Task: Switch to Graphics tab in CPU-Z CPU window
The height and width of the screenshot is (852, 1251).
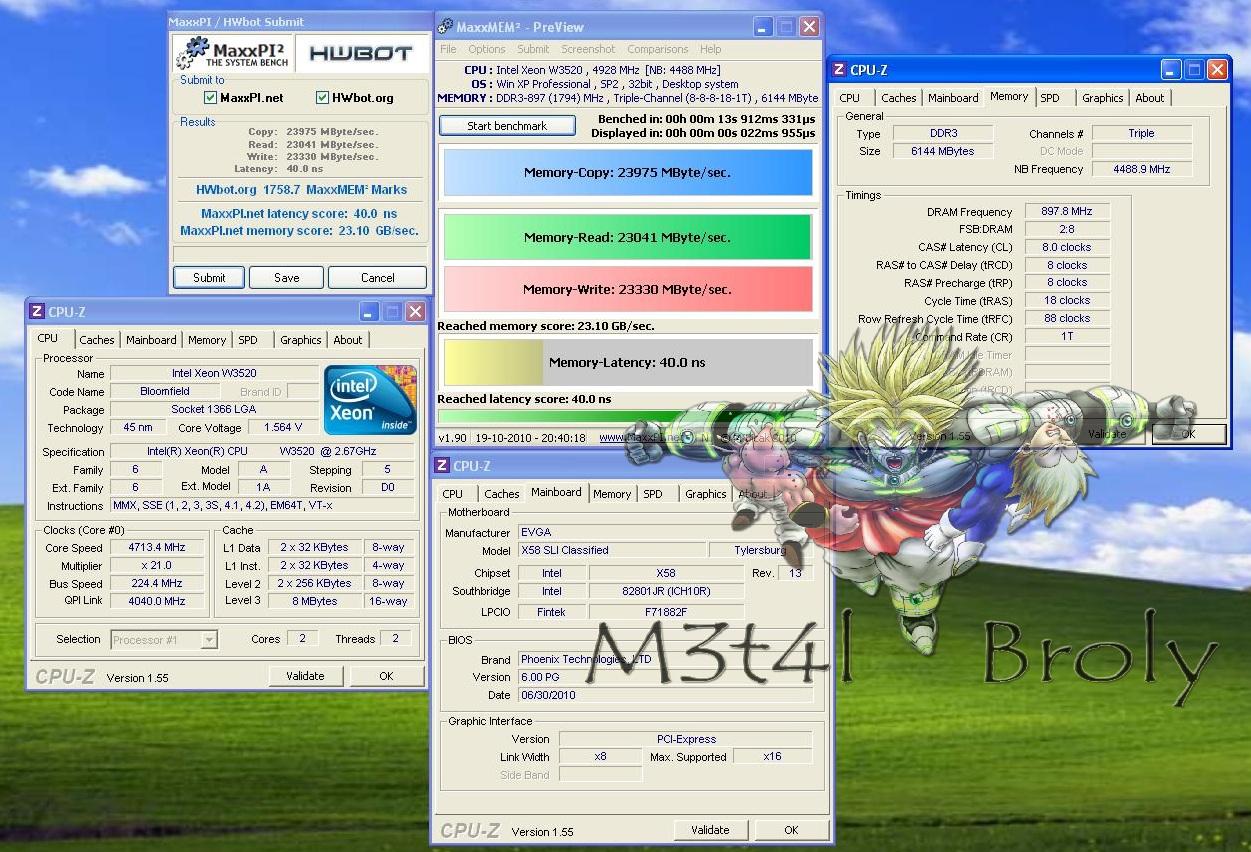Action: click(300, 340)
